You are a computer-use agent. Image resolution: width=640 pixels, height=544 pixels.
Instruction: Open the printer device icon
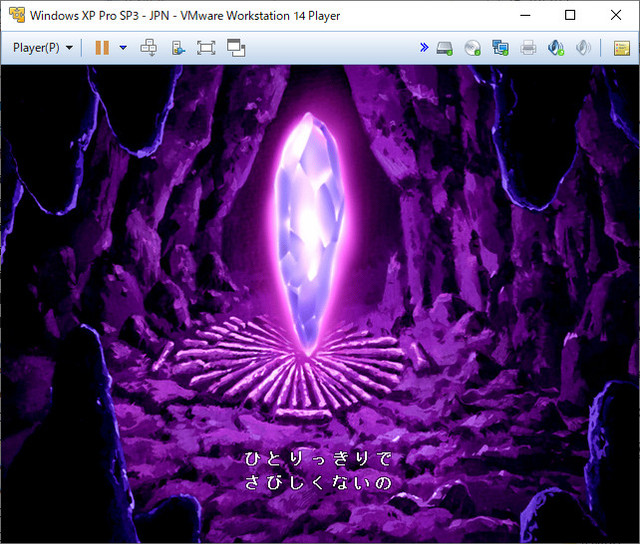tap(528, 48)
